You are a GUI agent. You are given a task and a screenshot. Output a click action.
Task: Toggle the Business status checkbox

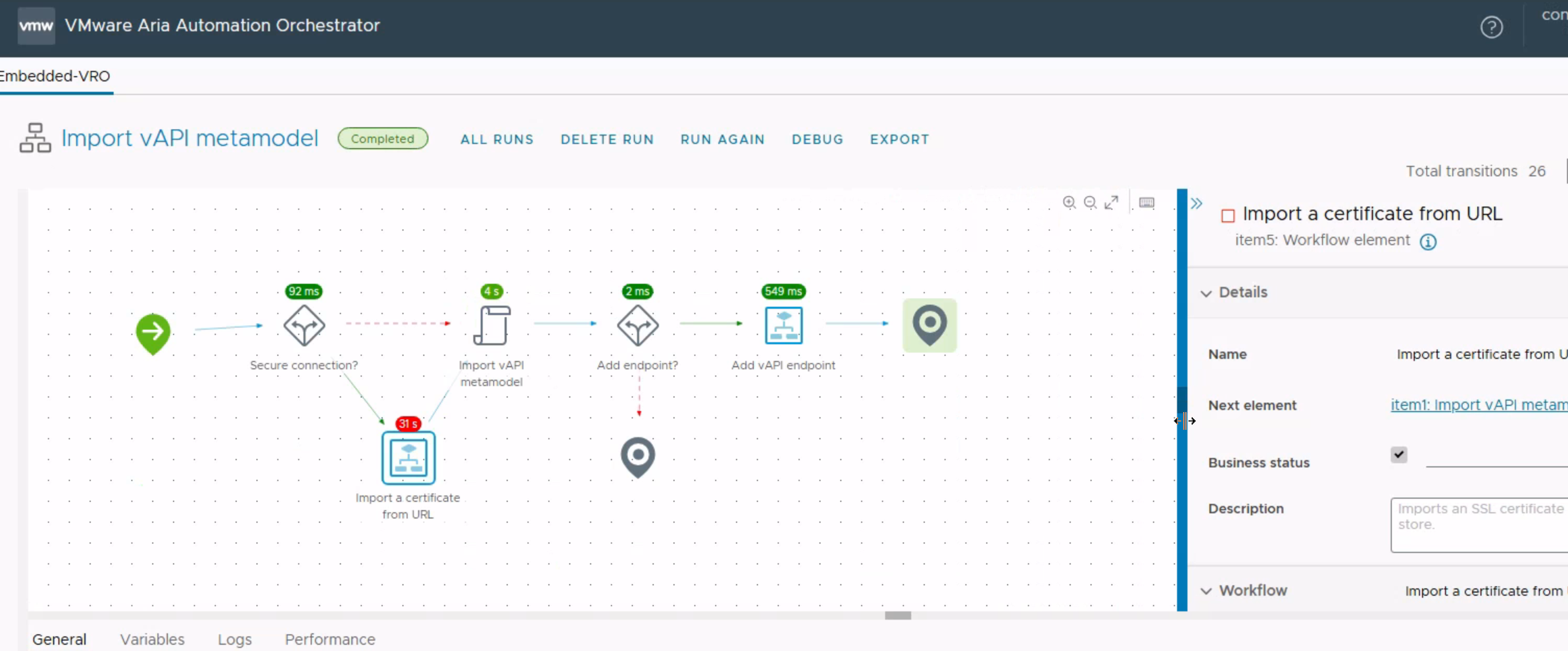coord(1398,454)
